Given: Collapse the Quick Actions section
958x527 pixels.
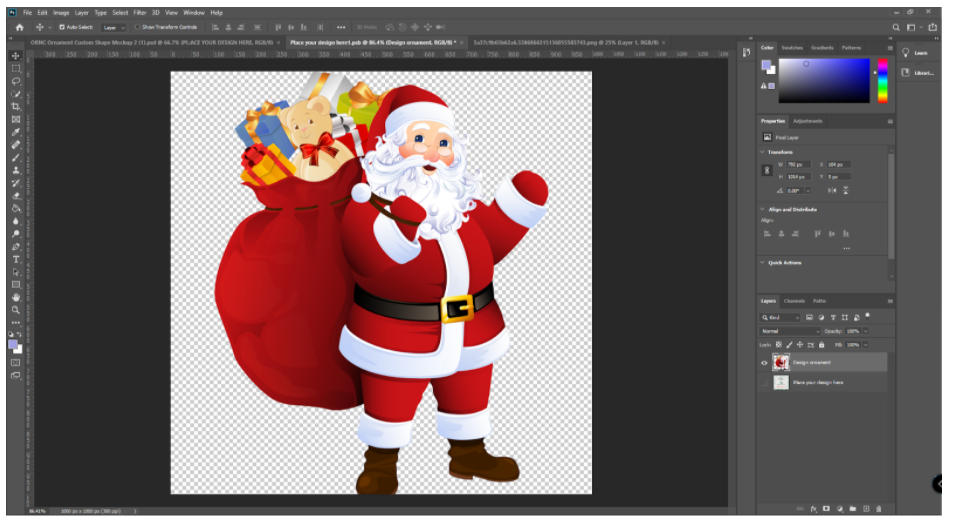Looking at the screenshot, I should click(x=763, y=263).
